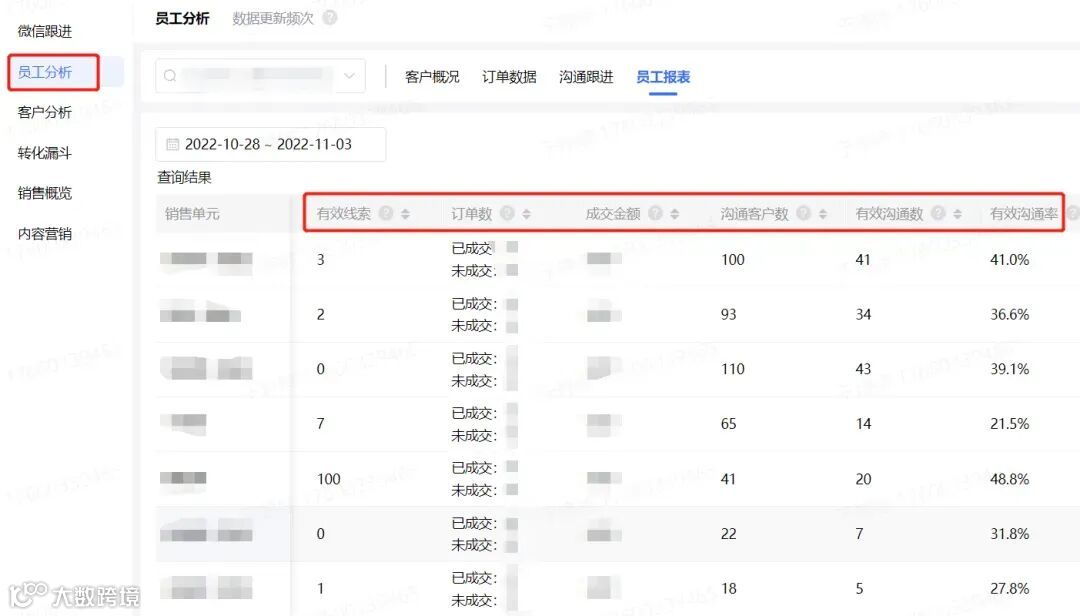This screenshot has height=616, width=1080.
Task: Click the help icon next to 订单数
Action: [508, 214]
